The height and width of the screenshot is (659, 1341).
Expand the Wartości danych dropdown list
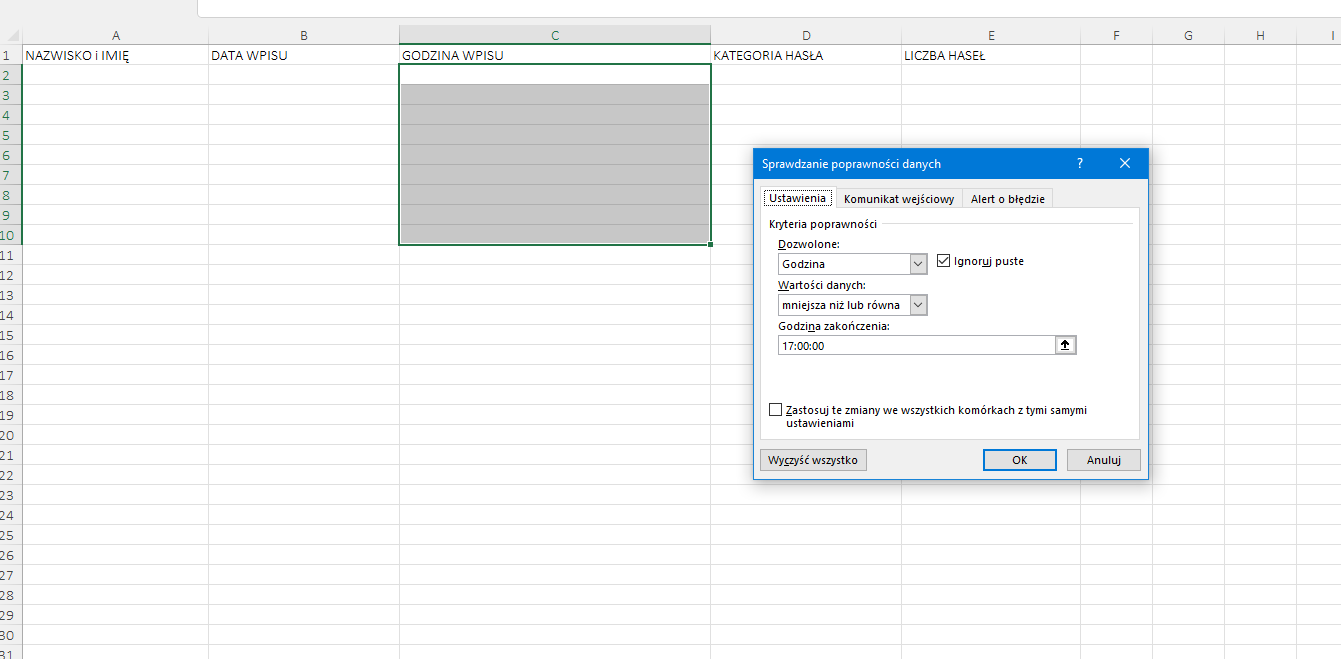pyautogui.click(x=919, y=305)
